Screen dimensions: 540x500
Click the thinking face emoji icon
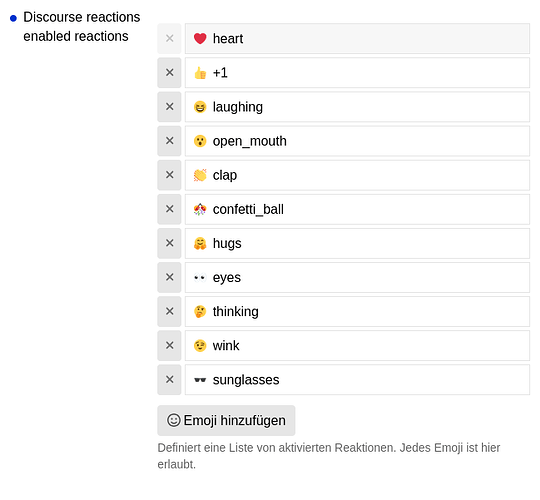pyautogui.click(x=200, y=312)
